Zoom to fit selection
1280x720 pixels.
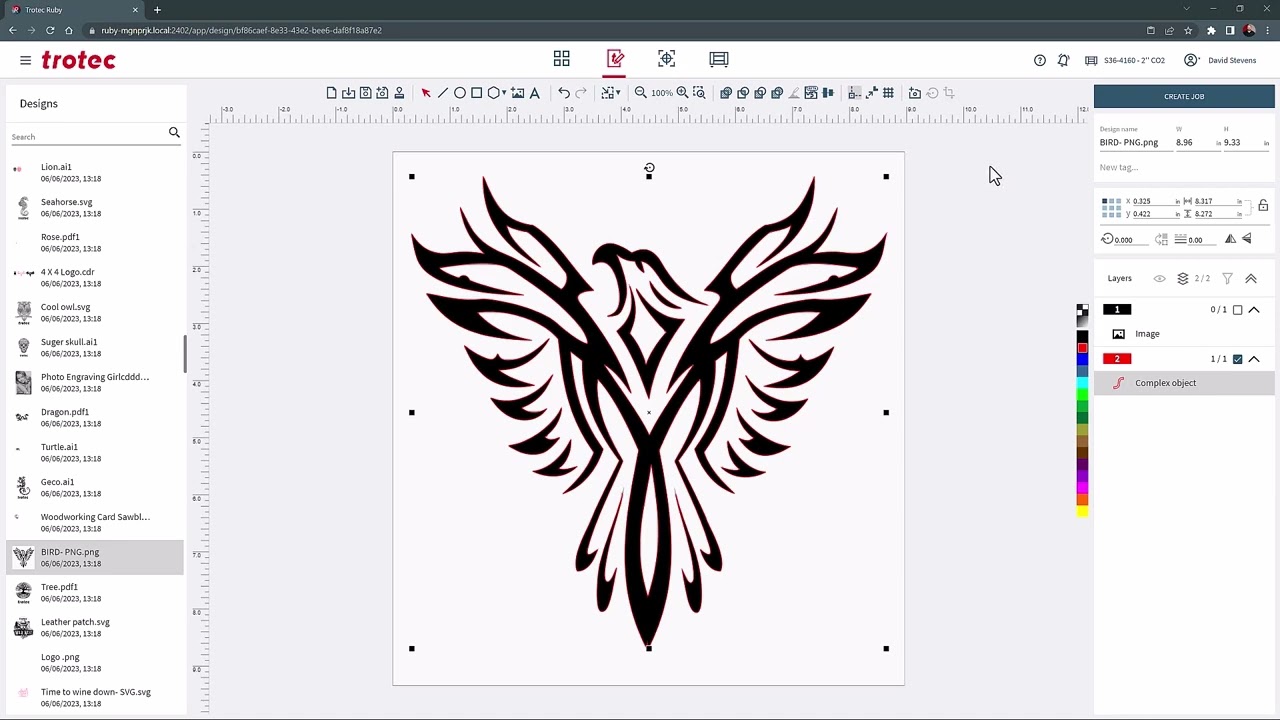(699, 93)
